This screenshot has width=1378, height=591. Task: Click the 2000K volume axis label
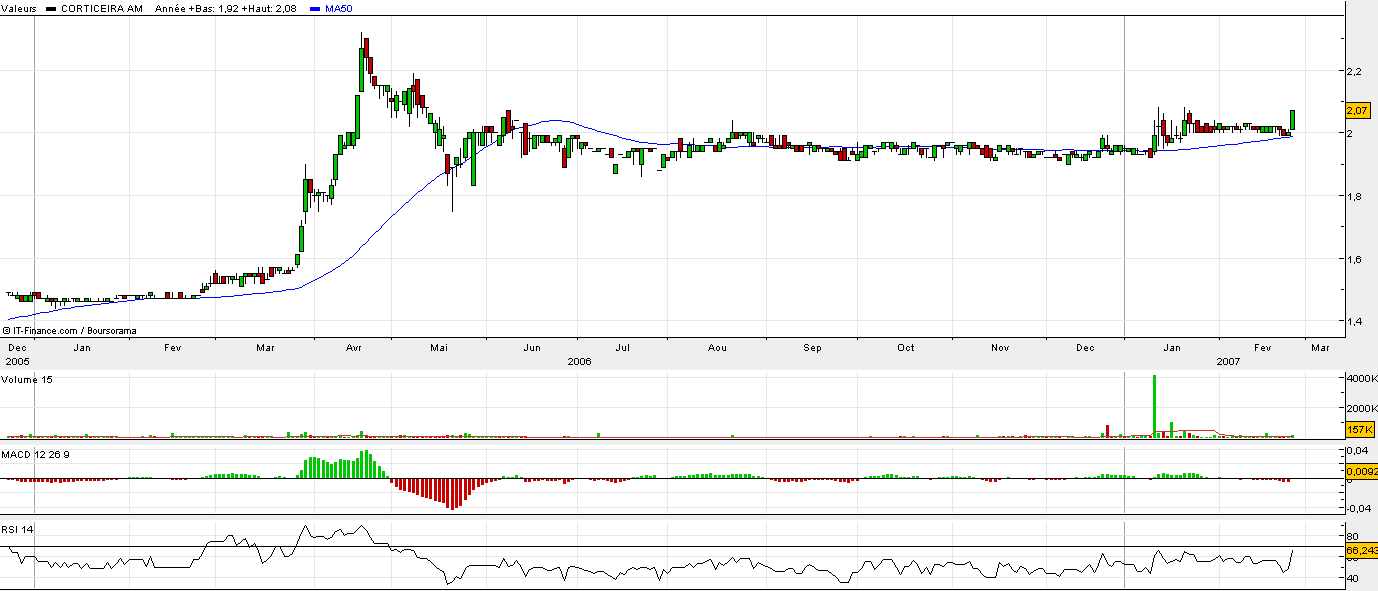(1361, 408)
